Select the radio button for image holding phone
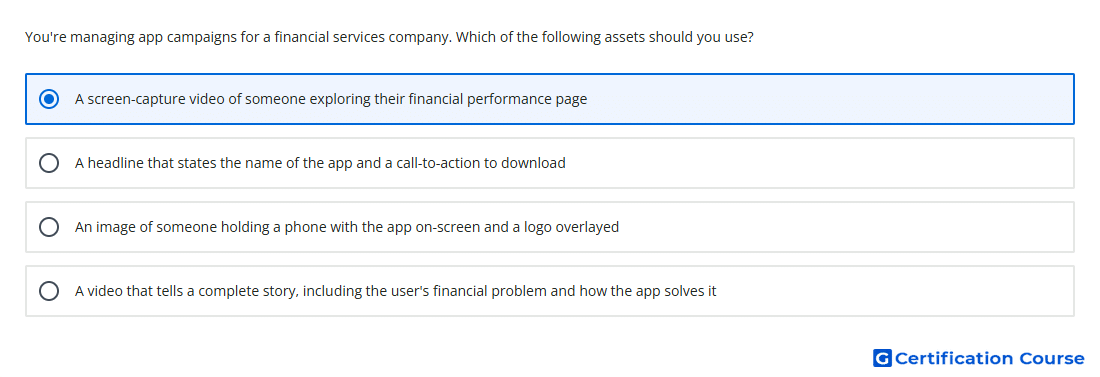 pos(49,227)
